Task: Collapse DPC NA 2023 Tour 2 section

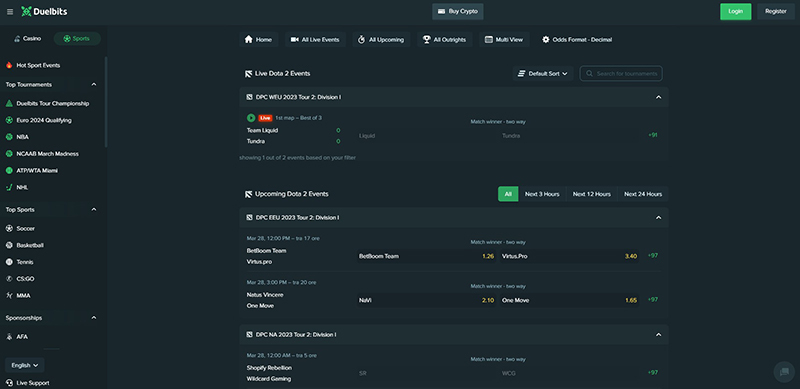Action: click(x=659, y=335)
